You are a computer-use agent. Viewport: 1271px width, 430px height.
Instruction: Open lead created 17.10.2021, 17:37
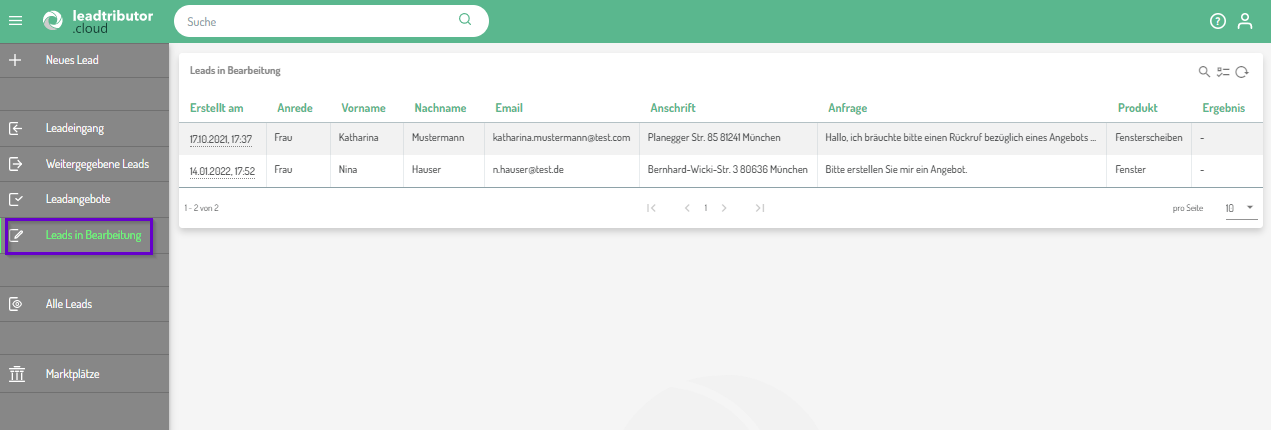221,138
